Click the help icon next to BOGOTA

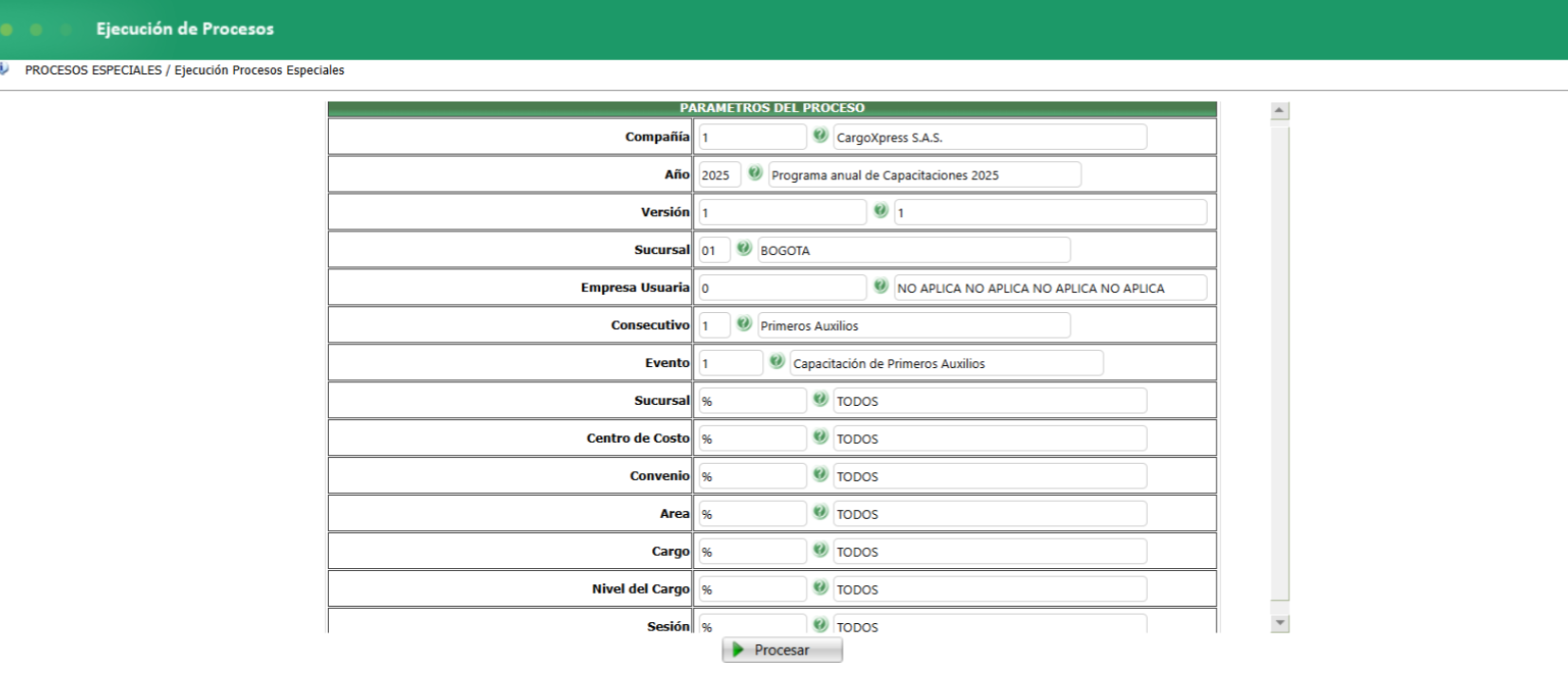[x=744, y=248]
